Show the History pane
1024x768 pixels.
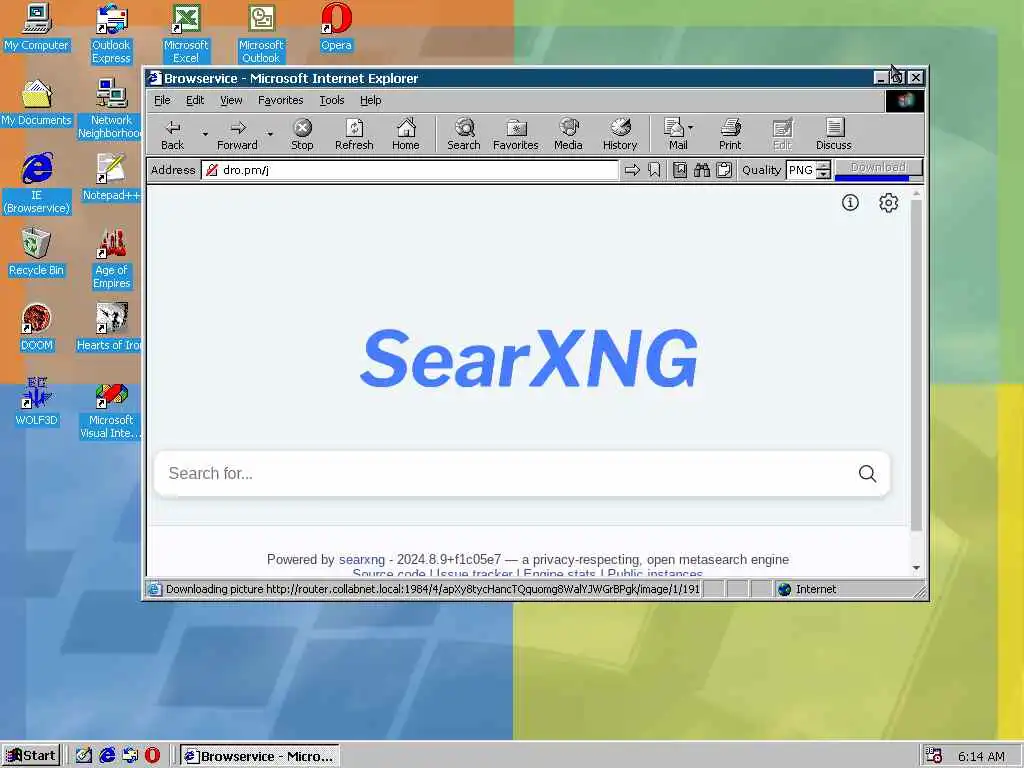click(x=620, y=135)
